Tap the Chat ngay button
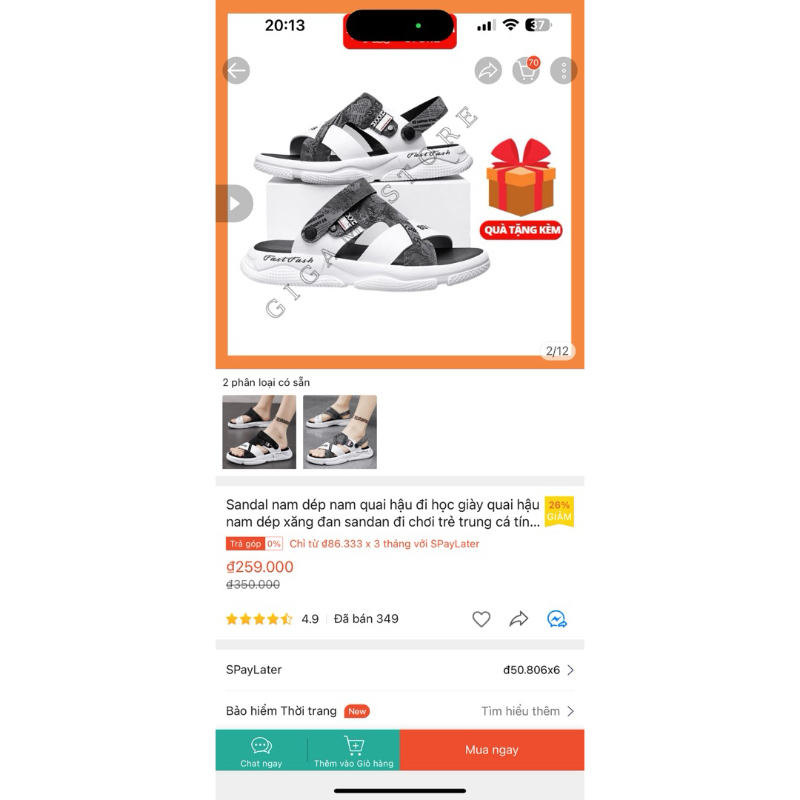The width and height of the screenshot is (800, 800). (x=261, y=750)
